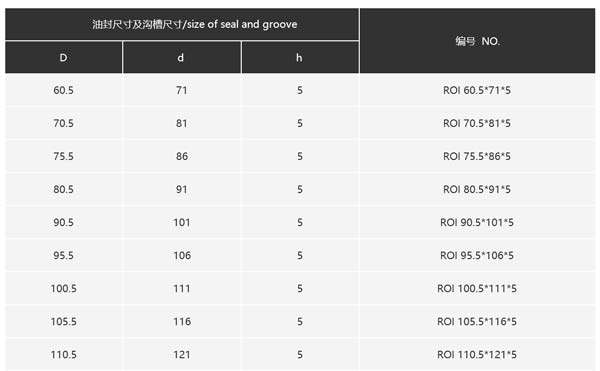Choose the ROI 100.5*111*5 entry
The width and height of the screenshot is (600, 371).
coord(477,289)
